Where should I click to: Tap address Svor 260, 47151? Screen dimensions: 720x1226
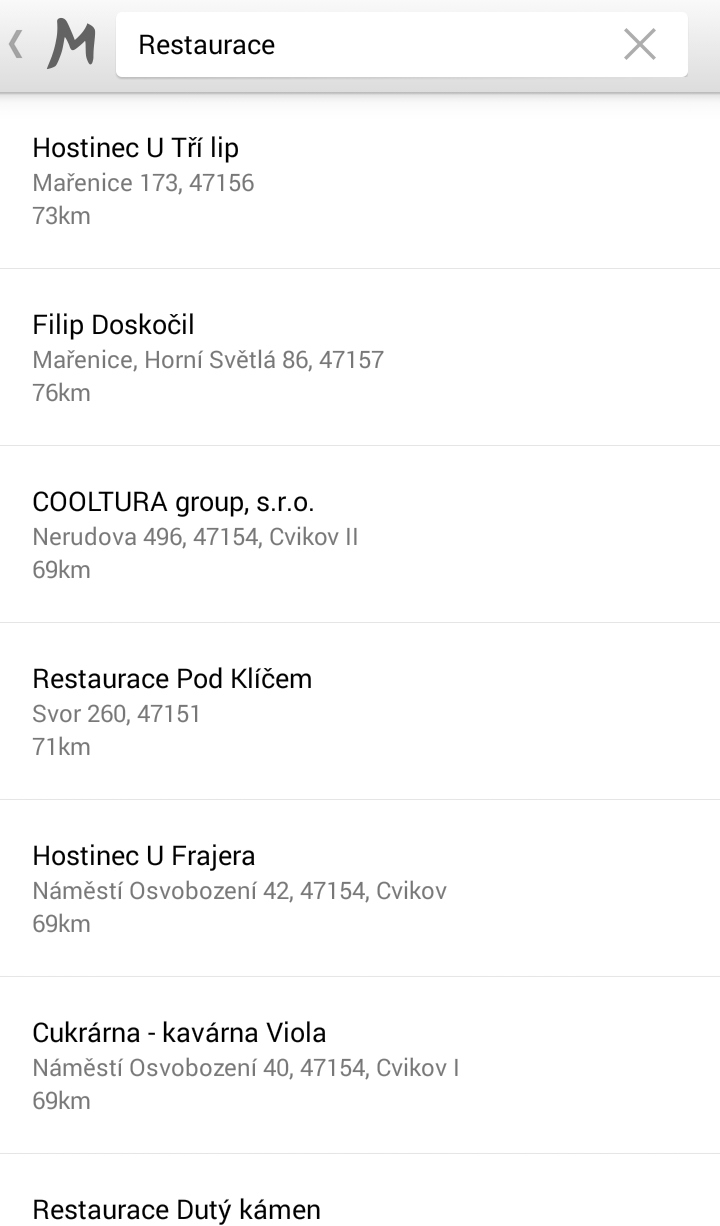coord(116,714)
